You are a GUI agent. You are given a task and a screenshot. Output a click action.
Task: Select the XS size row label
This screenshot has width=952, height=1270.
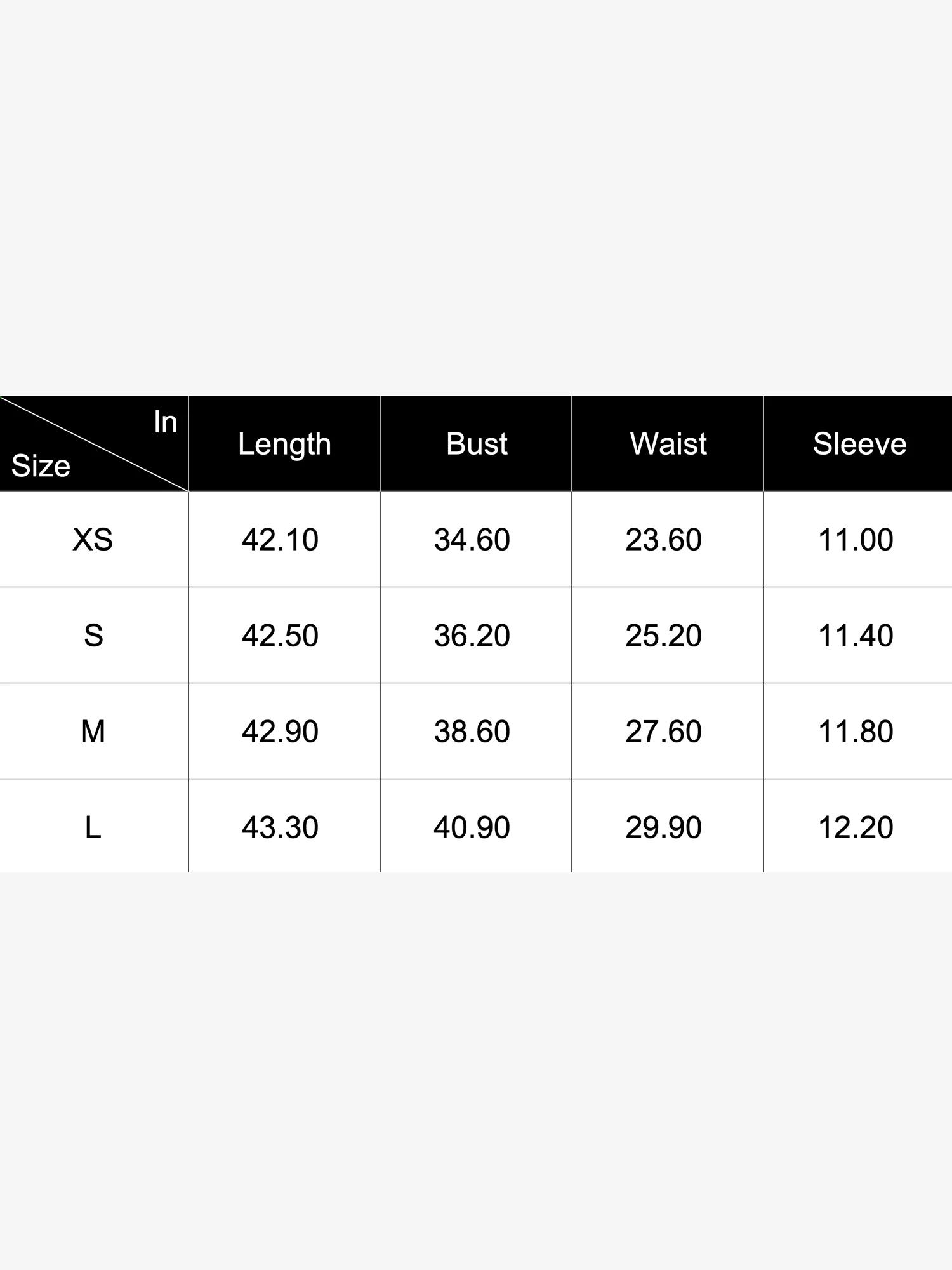[93, 540]
